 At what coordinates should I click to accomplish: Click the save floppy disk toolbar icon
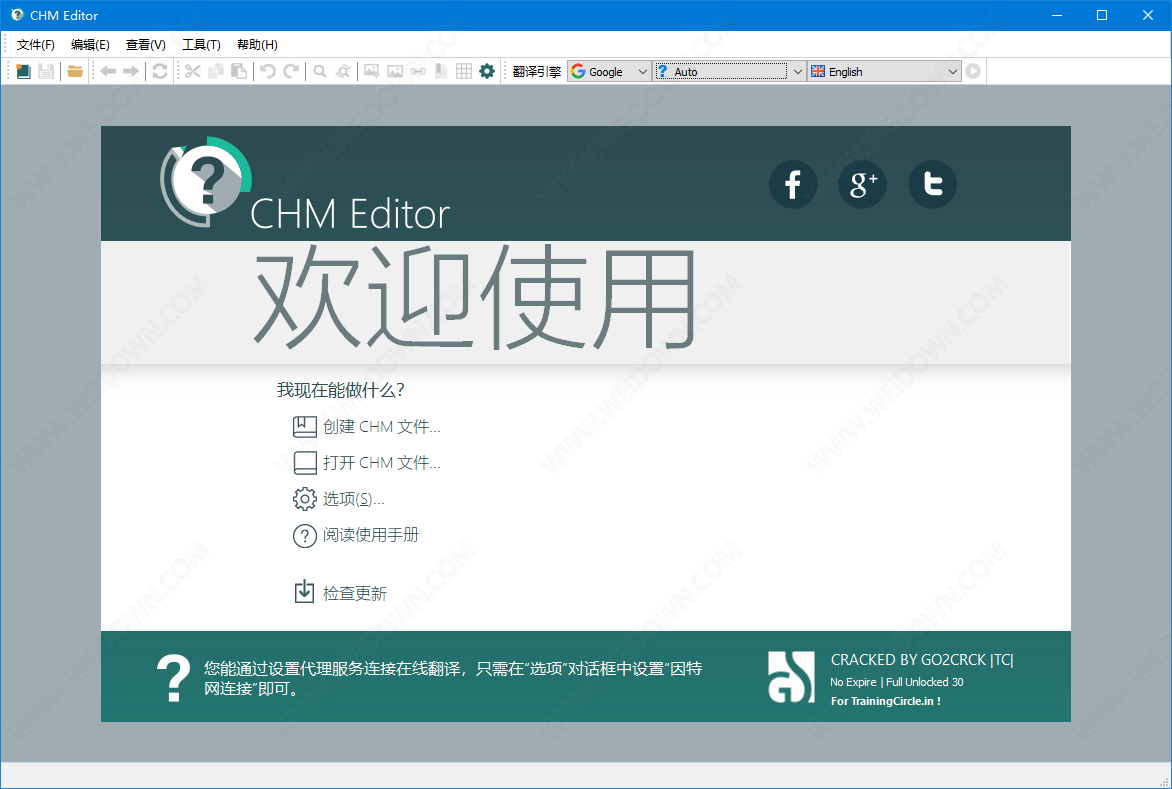click(x=46, y=71)
